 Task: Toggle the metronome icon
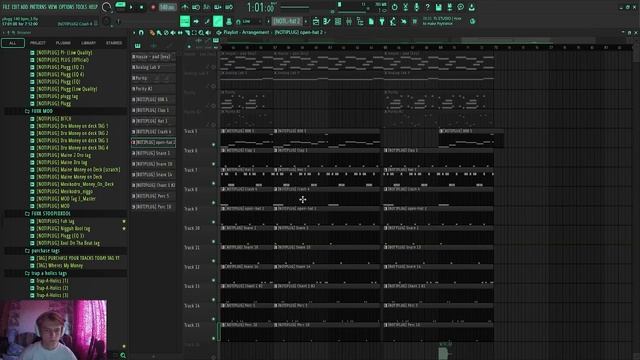coord(185,7)
